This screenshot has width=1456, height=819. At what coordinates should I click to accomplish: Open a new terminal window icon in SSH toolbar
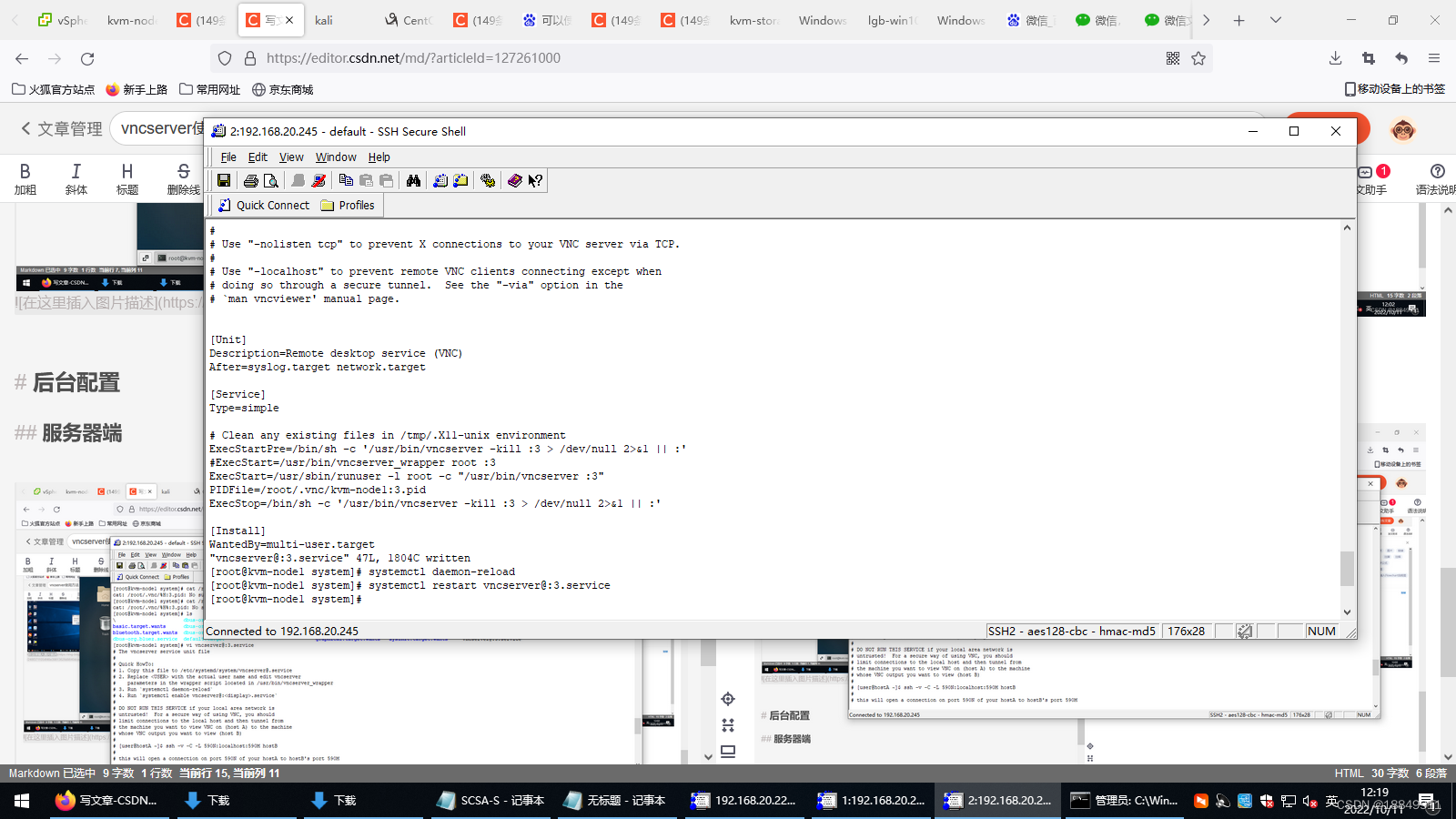point(440,180)
